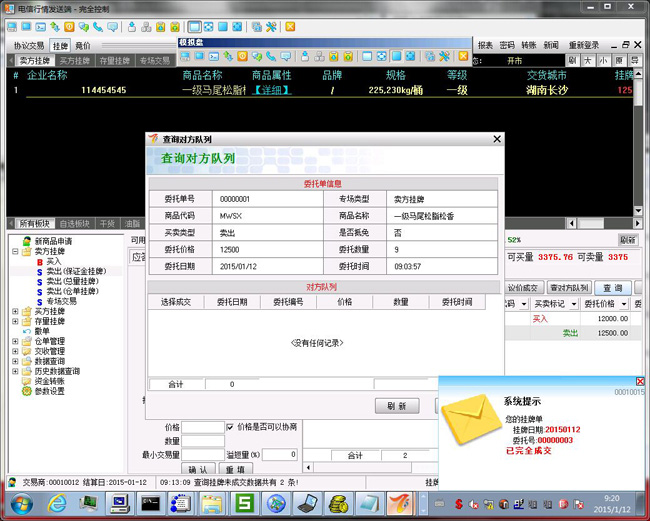Open the gold coins app in taskbar
Screen dimensions: 650x521
click(339, 504)
